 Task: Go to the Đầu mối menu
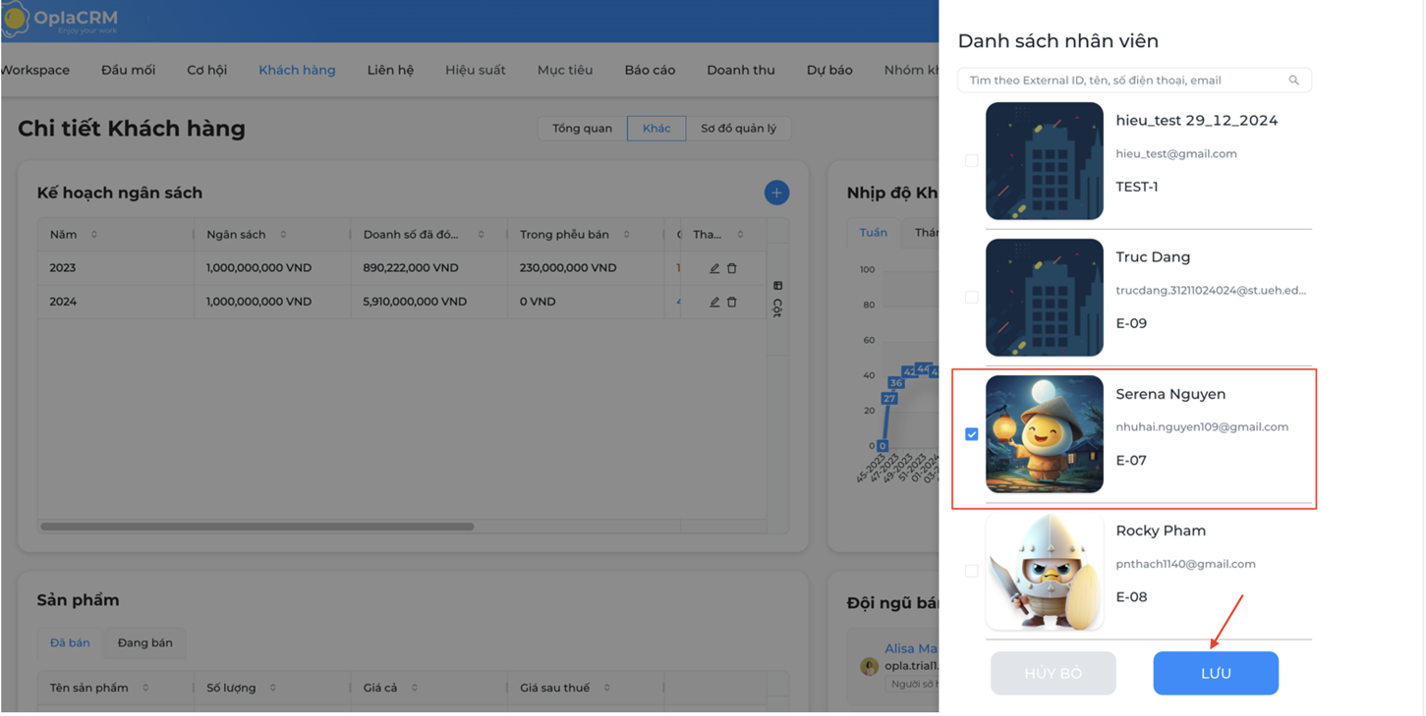[x=128, y=70]
